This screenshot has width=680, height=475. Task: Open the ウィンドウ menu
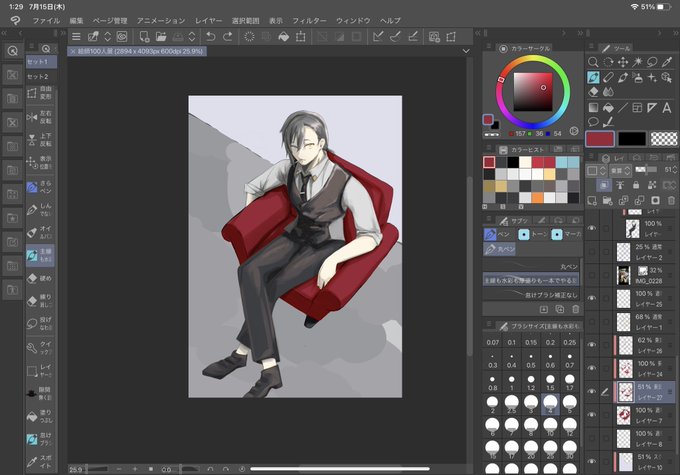(353, 20)
